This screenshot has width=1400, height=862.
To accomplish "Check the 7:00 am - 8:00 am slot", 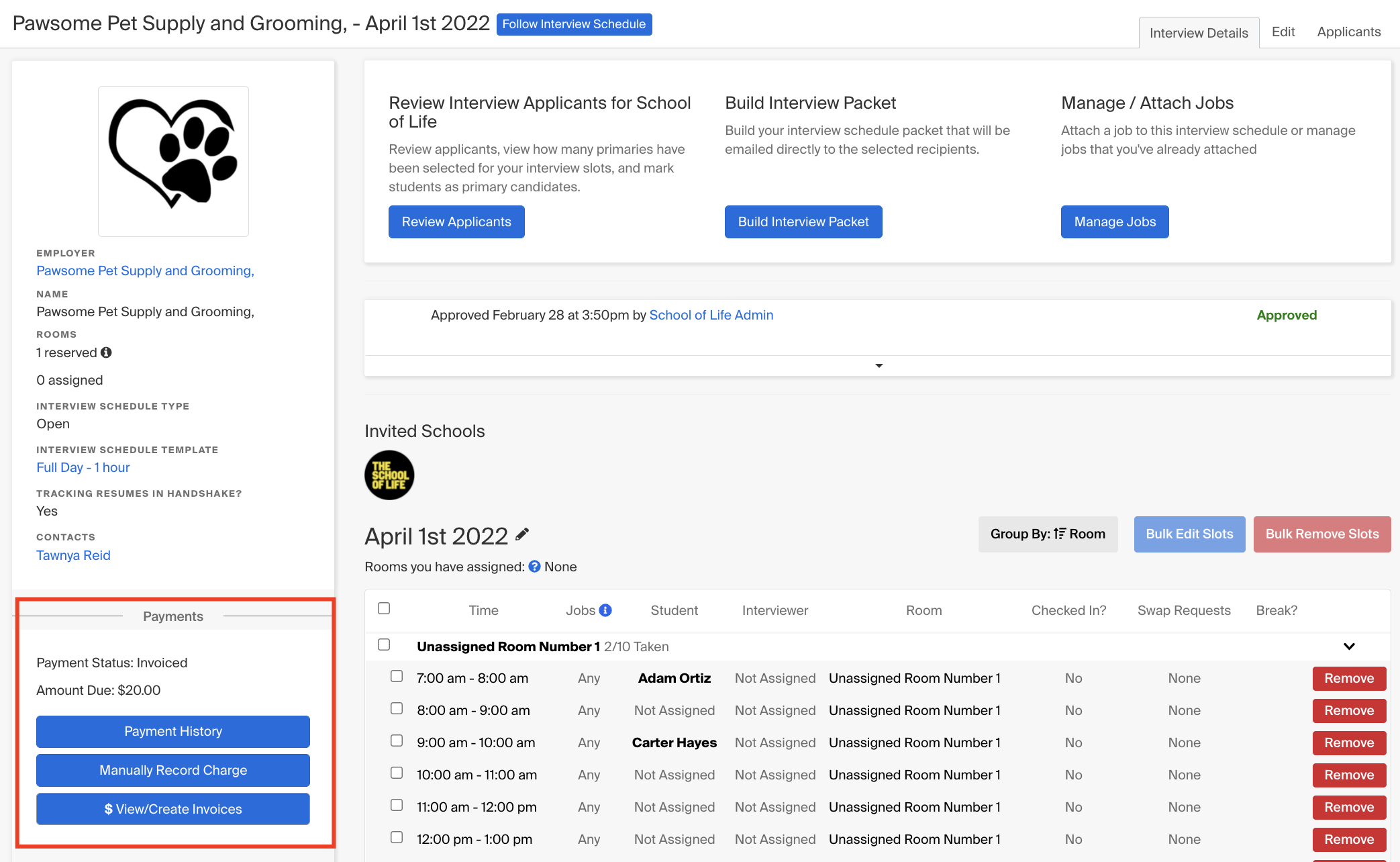I will point(397,676).
